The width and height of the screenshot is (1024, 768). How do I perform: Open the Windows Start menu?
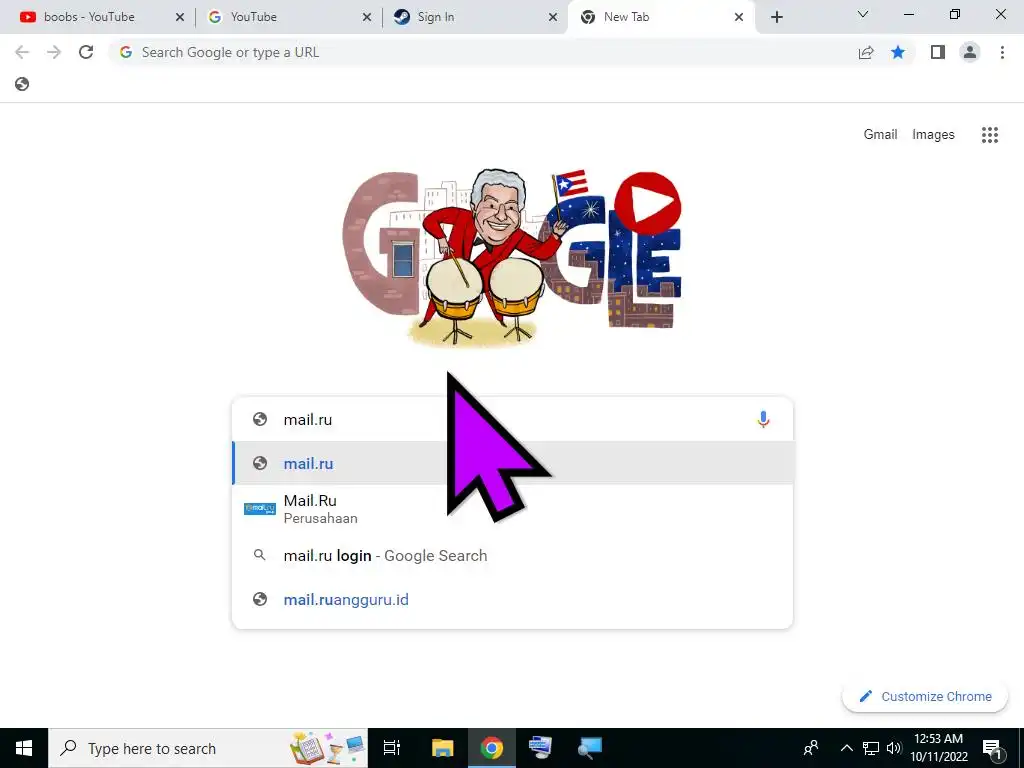(x=24, y=748)
